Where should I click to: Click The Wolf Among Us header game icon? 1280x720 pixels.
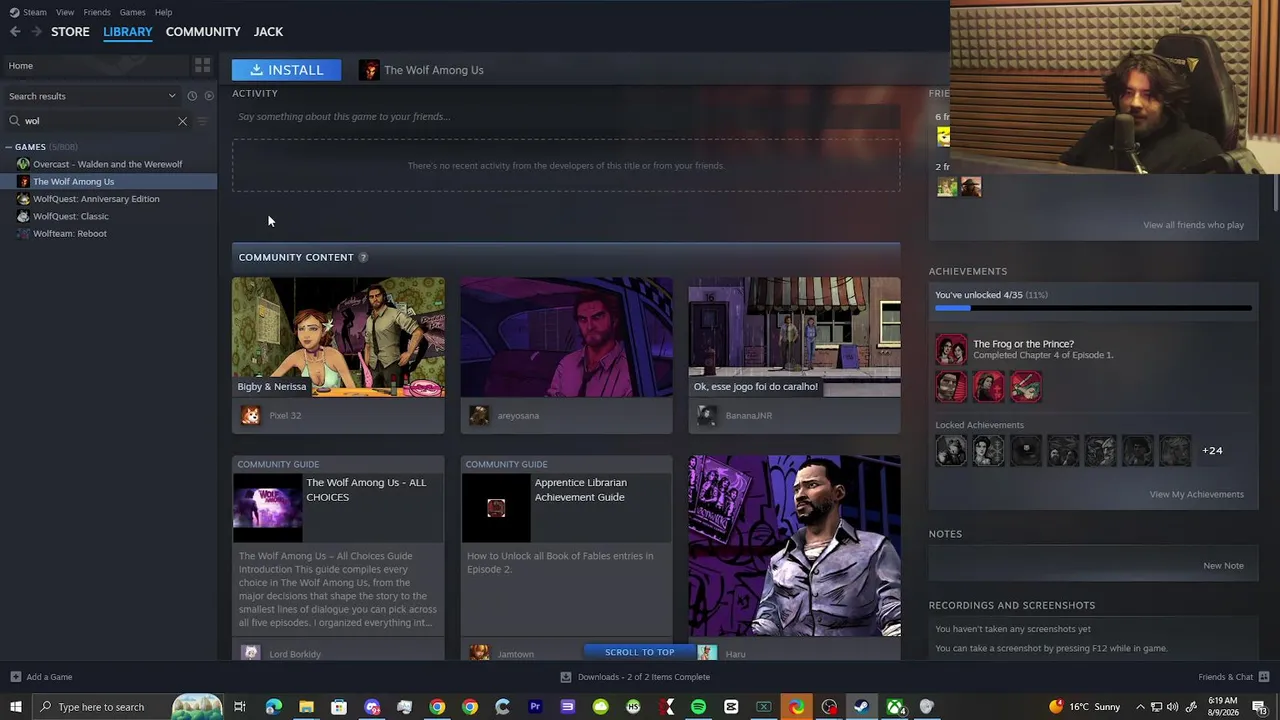(369, 70)
